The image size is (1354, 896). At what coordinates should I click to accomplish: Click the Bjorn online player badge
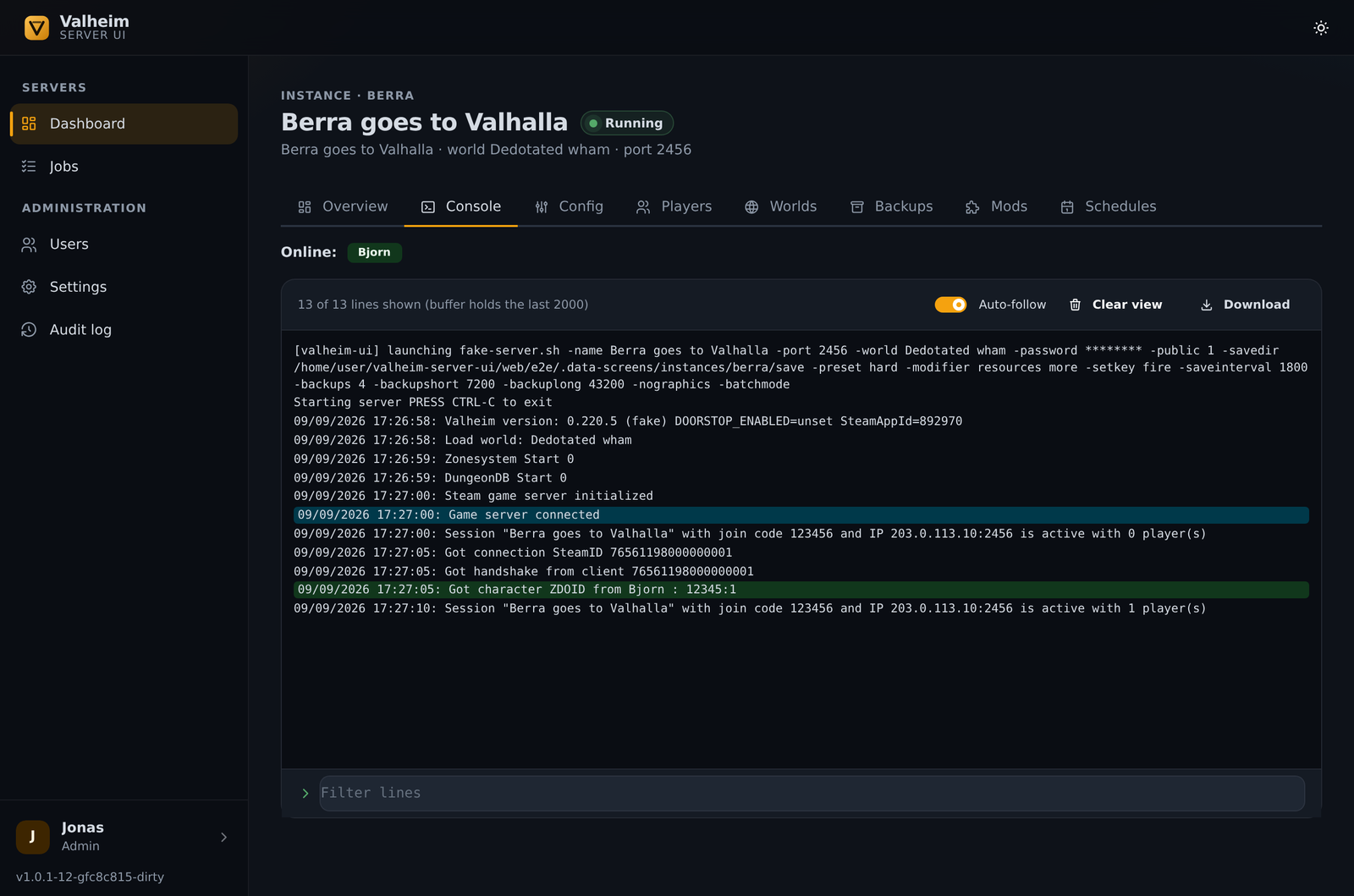coord(374,252)
